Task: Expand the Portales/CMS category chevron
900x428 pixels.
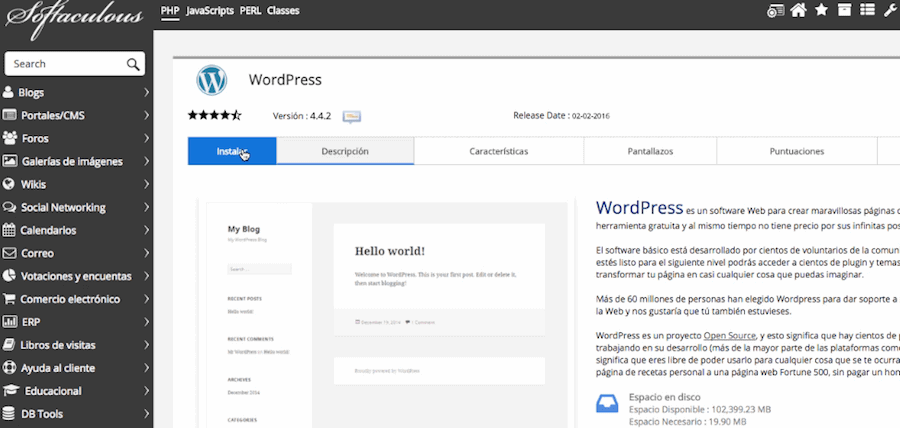Action: pos(147,115)
